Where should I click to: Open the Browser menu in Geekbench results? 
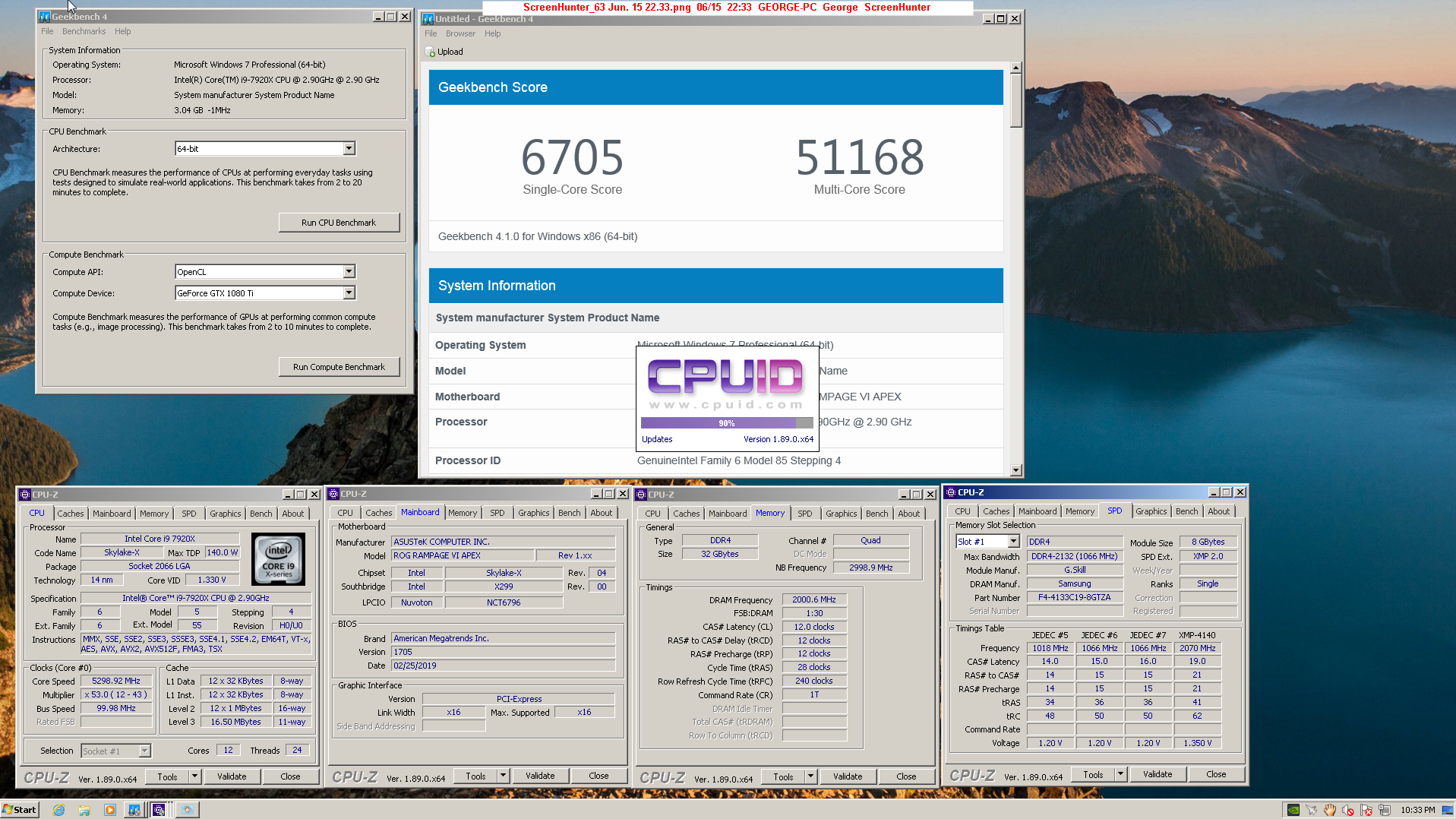click(460, 34)
